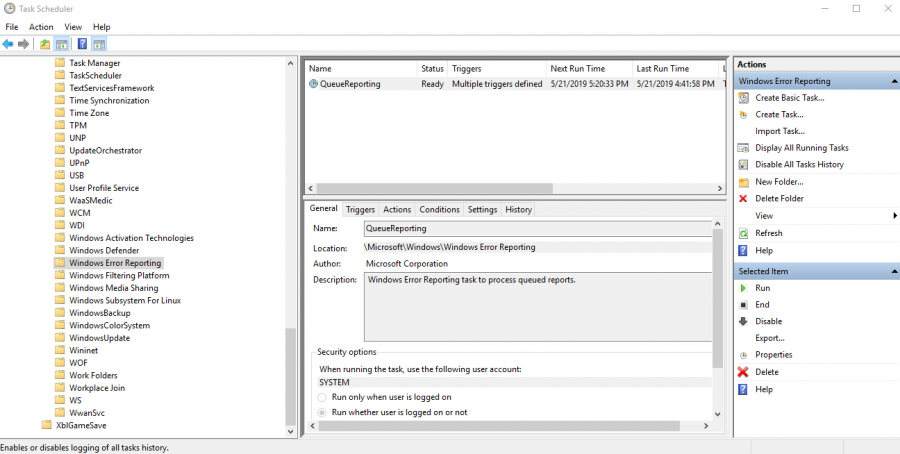Click the Create Basic Task icon
Screen dimensions: 900x454
point(743,98)
